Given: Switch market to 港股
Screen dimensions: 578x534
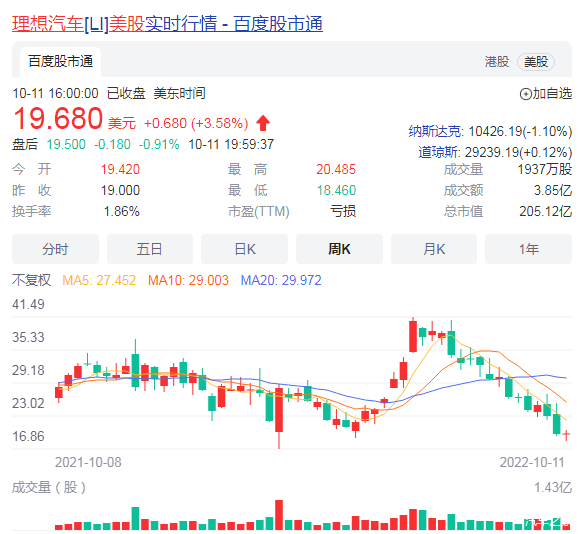Looking at the screenshot, I should 497,62.
